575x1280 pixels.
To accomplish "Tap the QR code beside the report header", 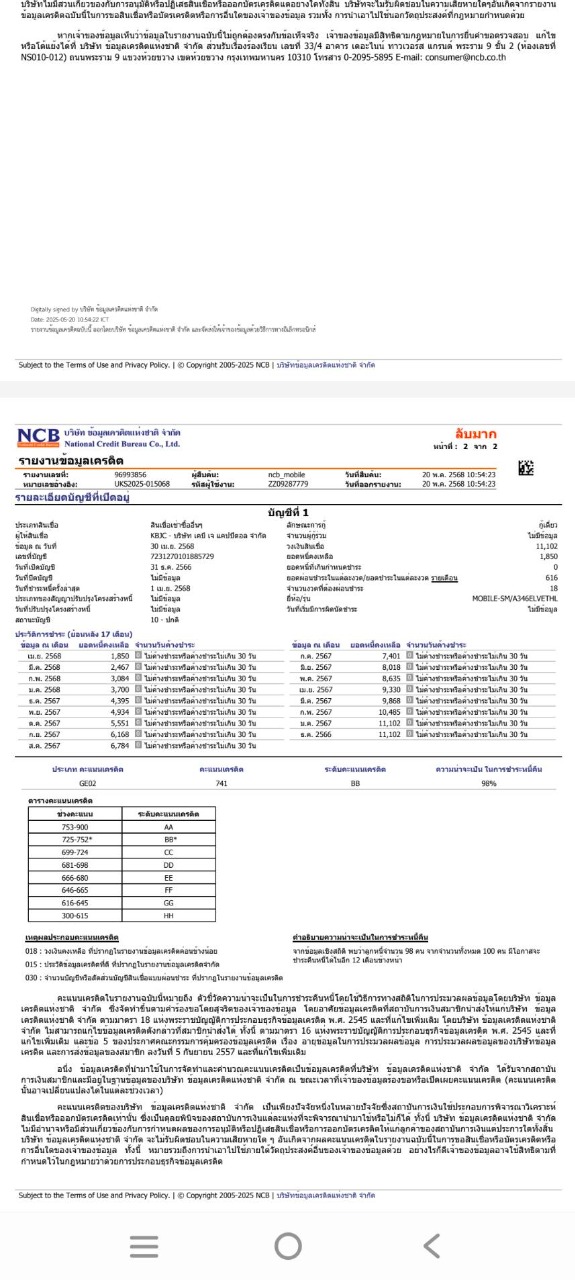I will click(526, 468).
